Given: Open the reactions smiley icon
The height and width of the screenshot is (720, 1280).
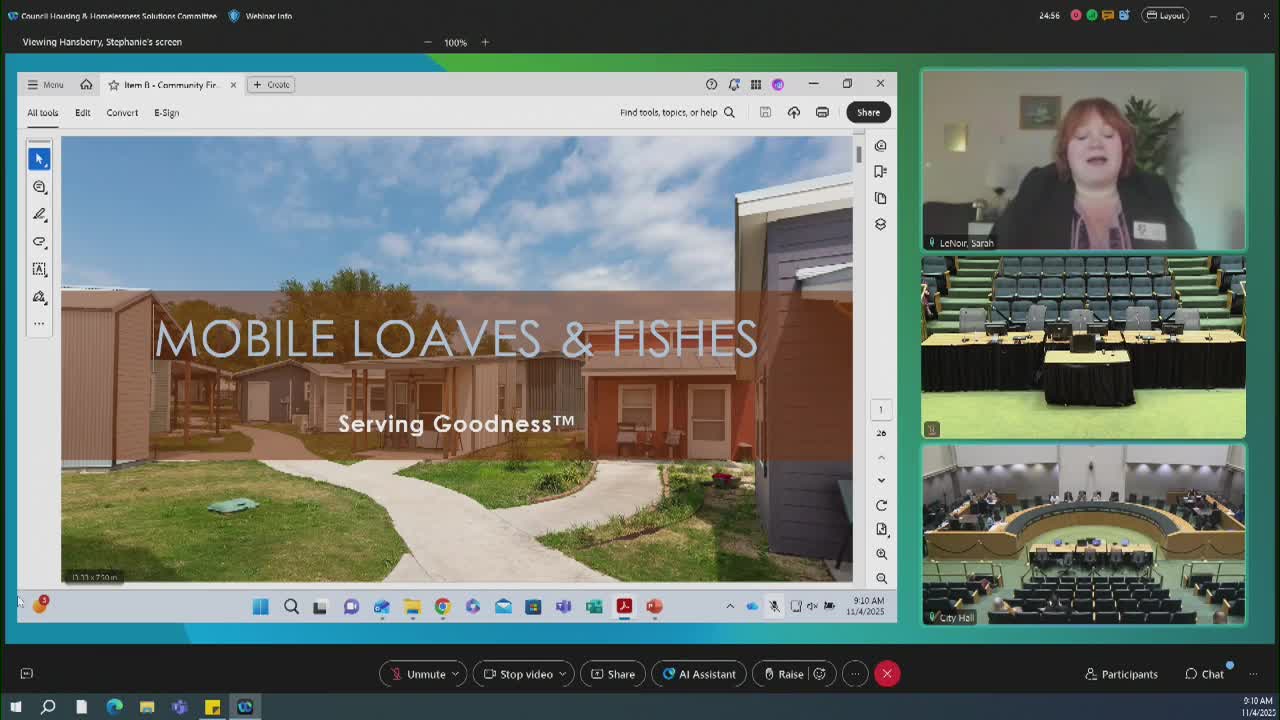Looking at the screenshot, I should coord(820,674).
